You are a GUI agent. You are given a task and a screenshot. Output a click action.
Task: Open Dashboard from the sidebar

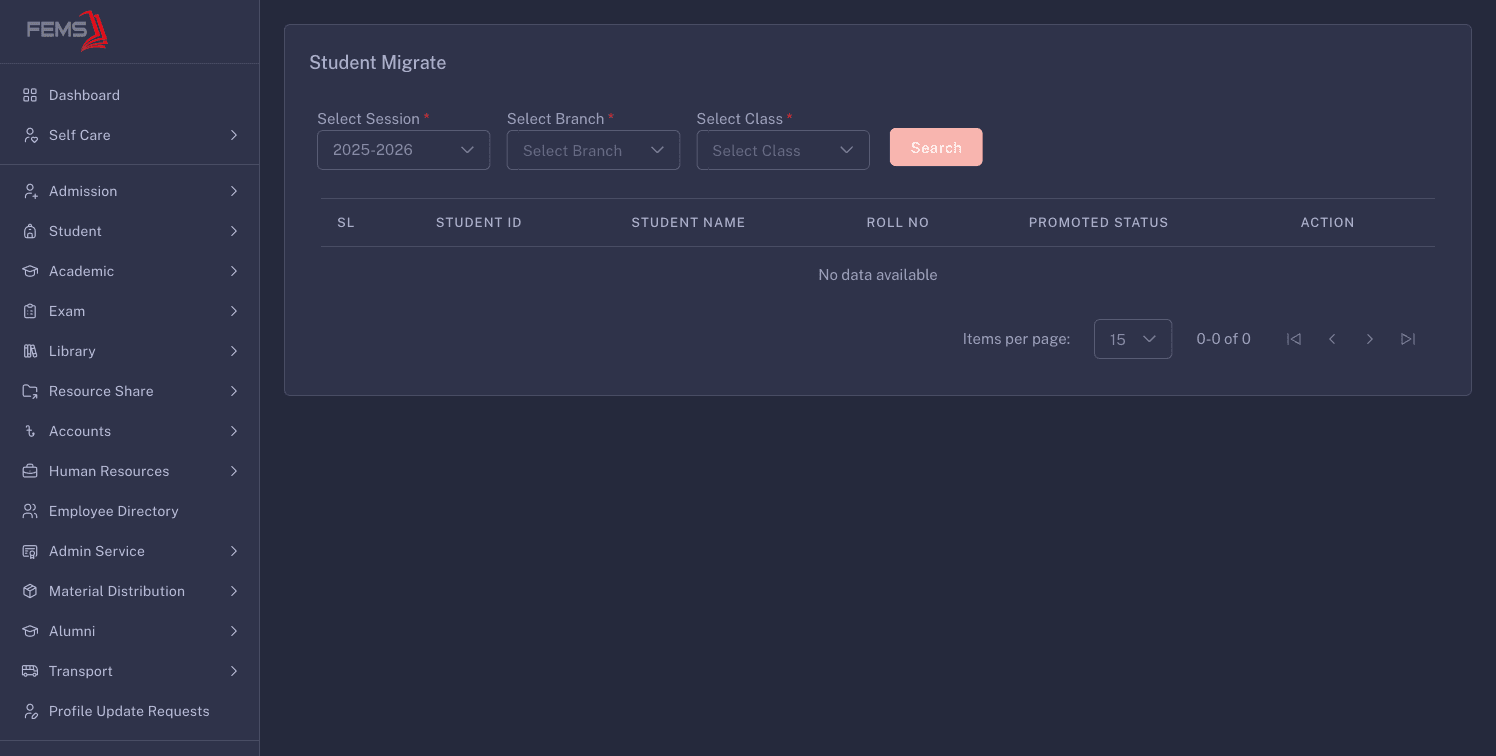pos(129,95)
